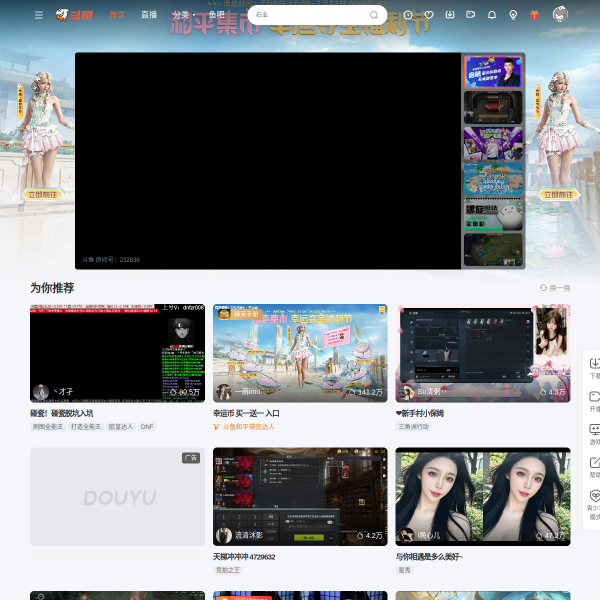This screenshot has width=600, height=600.
Task: Click the 帮助 edit icon in sidebar
Action: pyautogui.click(x=594, y=462)
